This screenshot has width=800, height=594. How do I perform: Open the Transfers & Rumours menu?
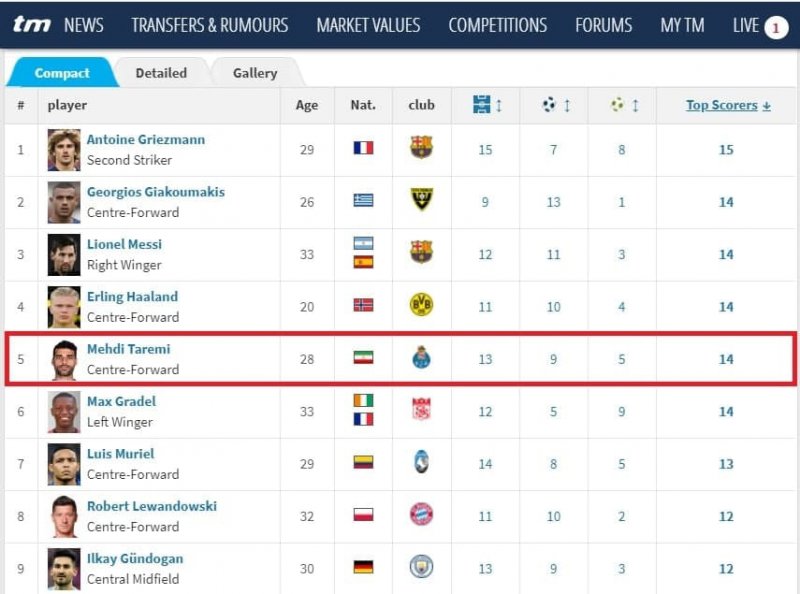point(209,25)
